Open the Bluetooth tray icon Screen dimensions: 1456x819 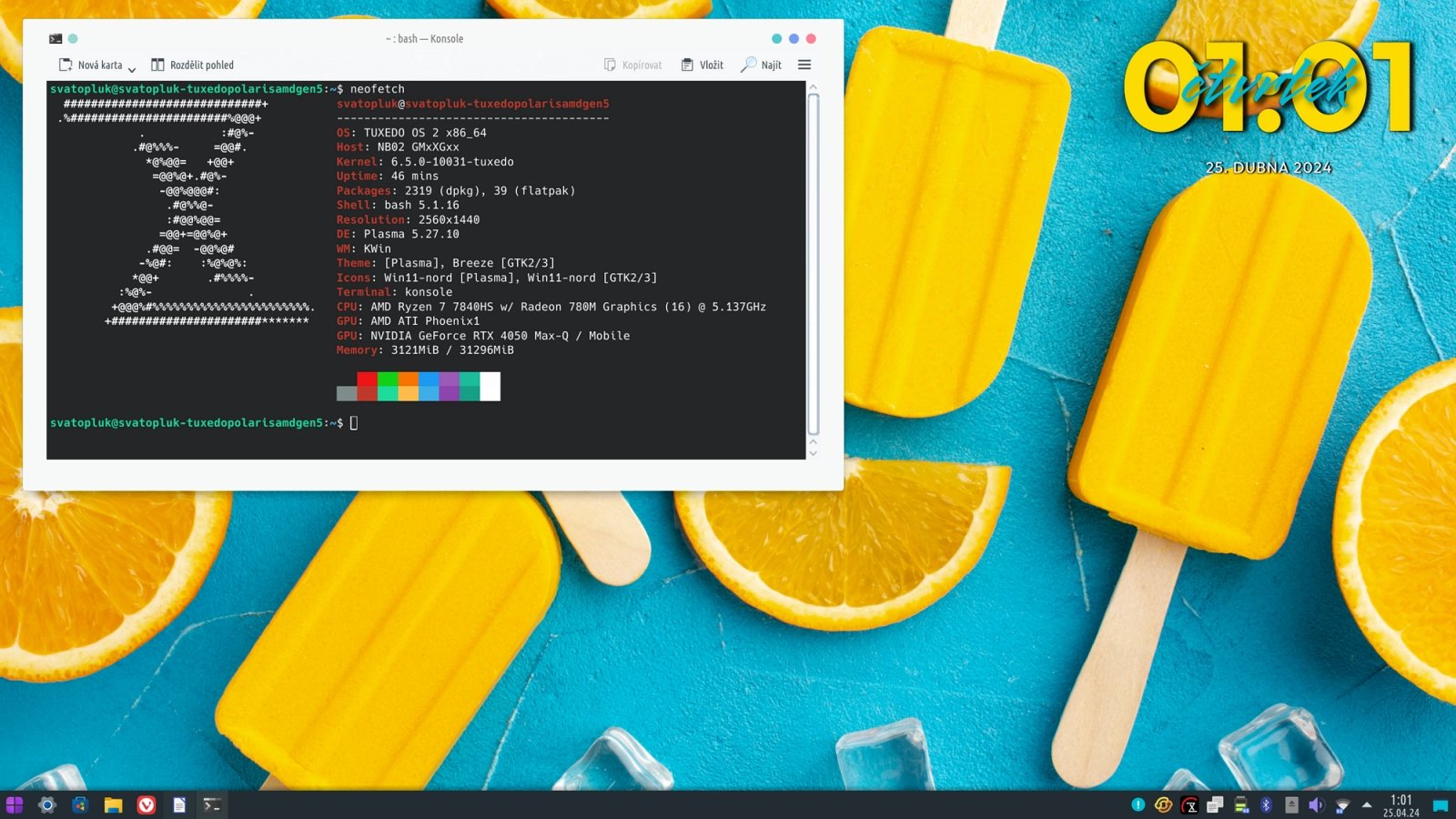coord(1266,804)
